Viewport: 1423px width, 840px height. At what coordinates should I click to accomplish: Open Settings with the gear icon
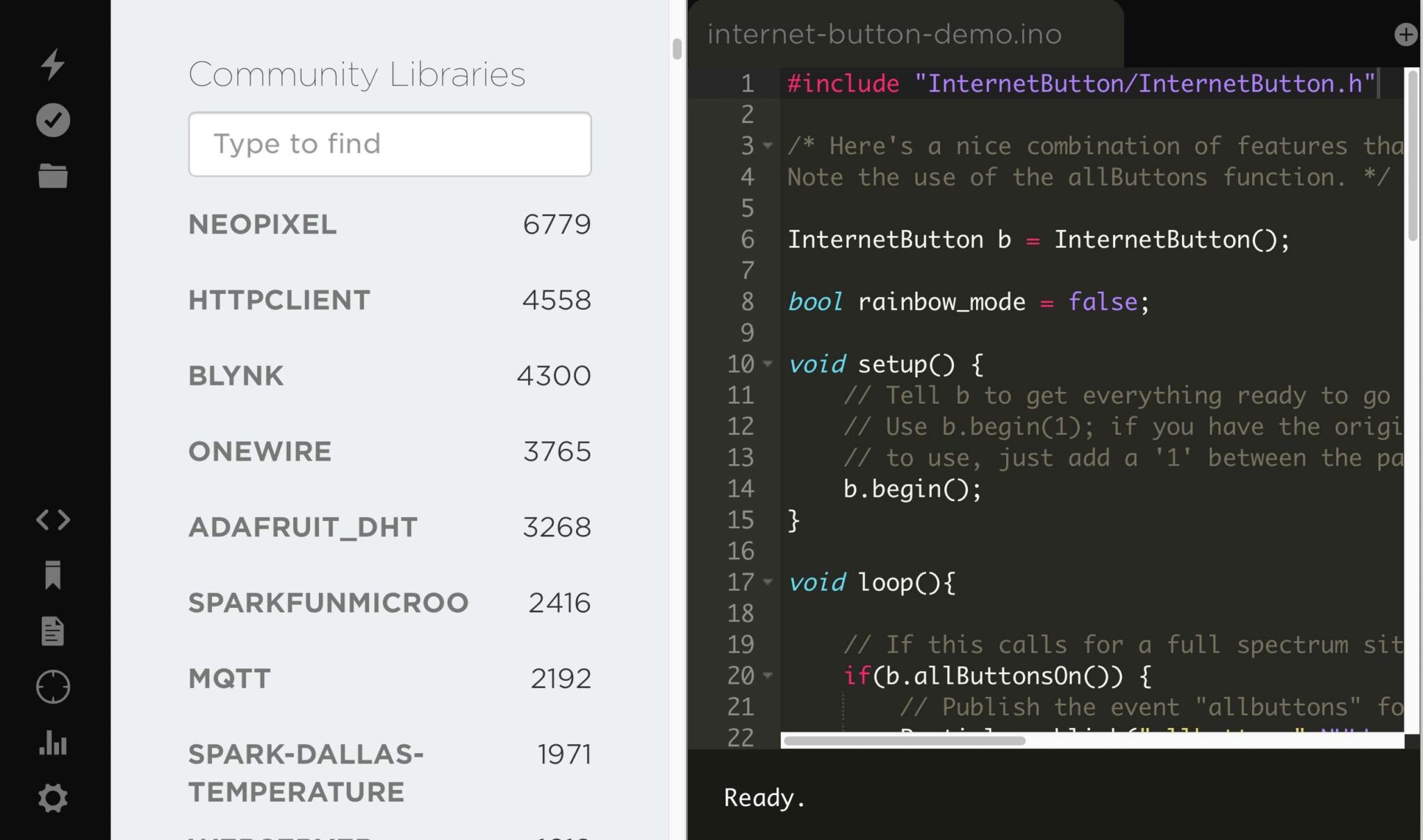click(53, 798)
